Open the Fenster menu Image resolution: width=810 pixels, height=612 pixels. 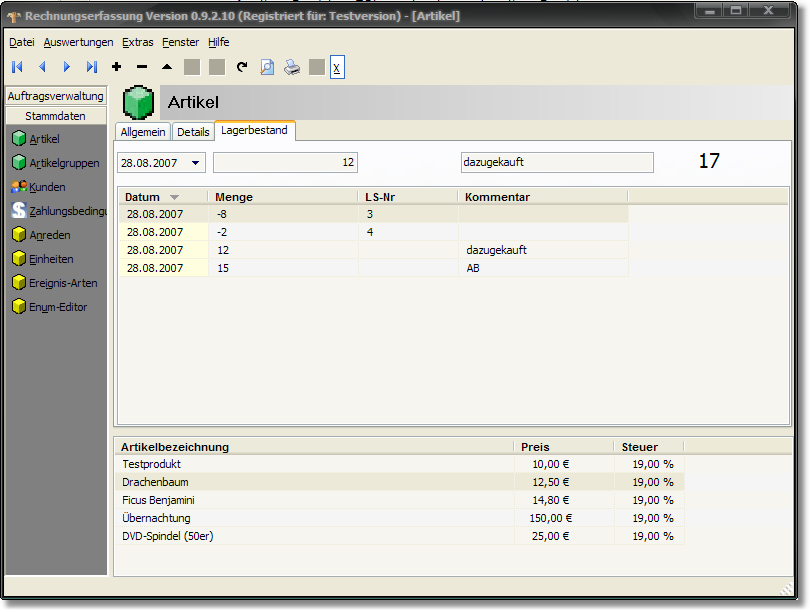click(x=180, y=42)
